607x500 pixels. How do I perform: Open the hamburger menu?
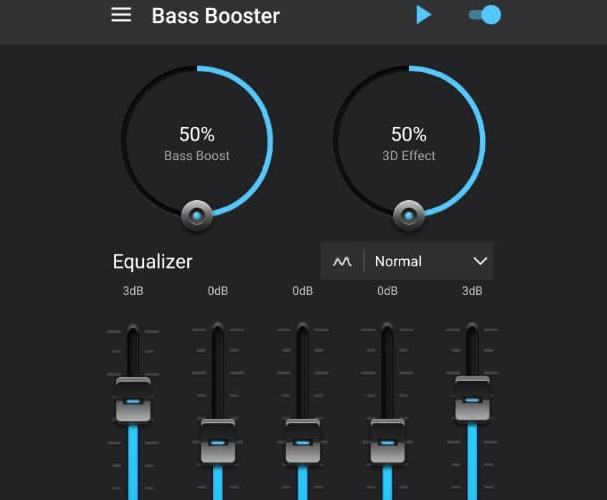click(x=121, y=15)
